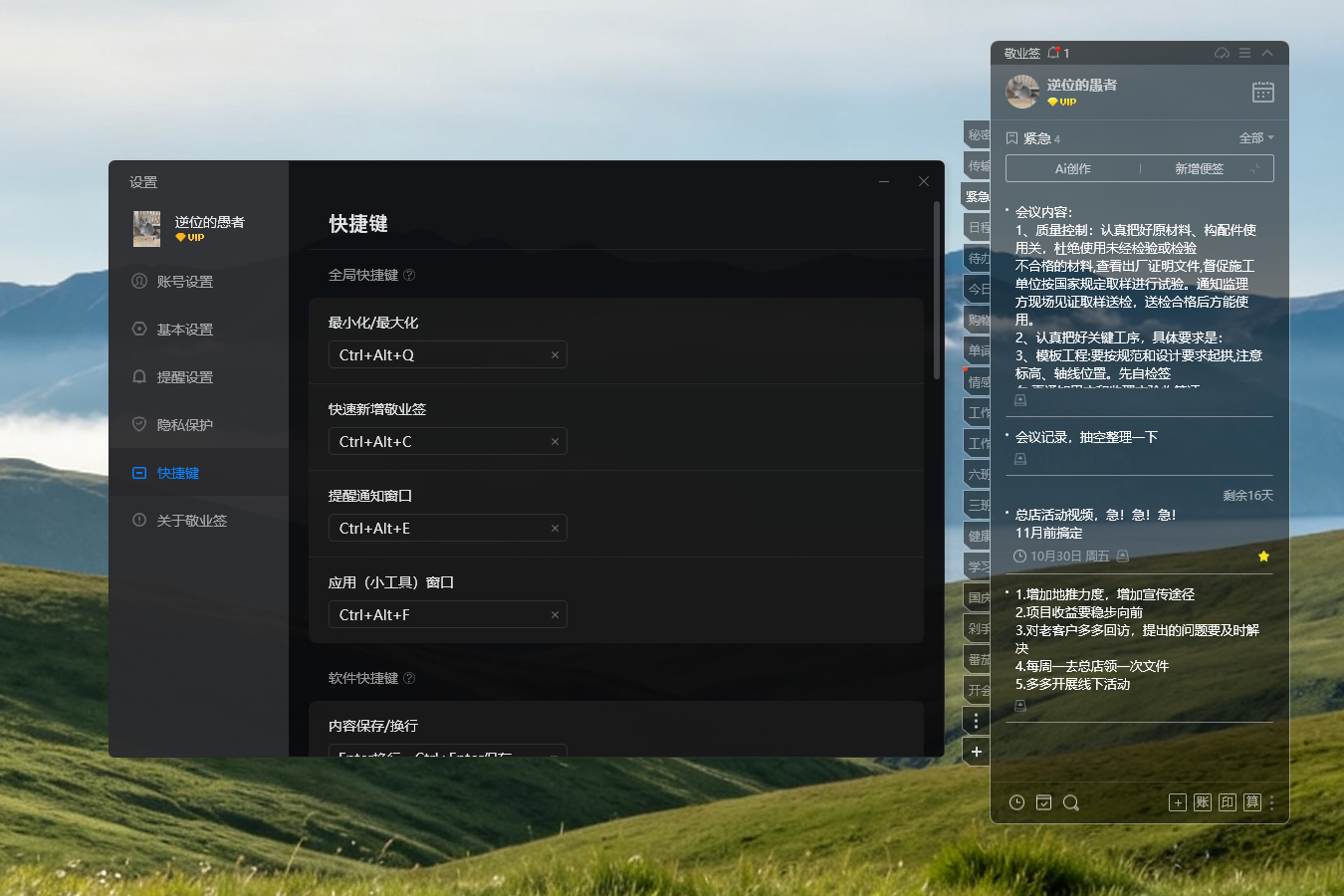This screenshot has width=1344, height=896.
Task: Click the user avatar in settings sidebar
Action: [147, 228]
